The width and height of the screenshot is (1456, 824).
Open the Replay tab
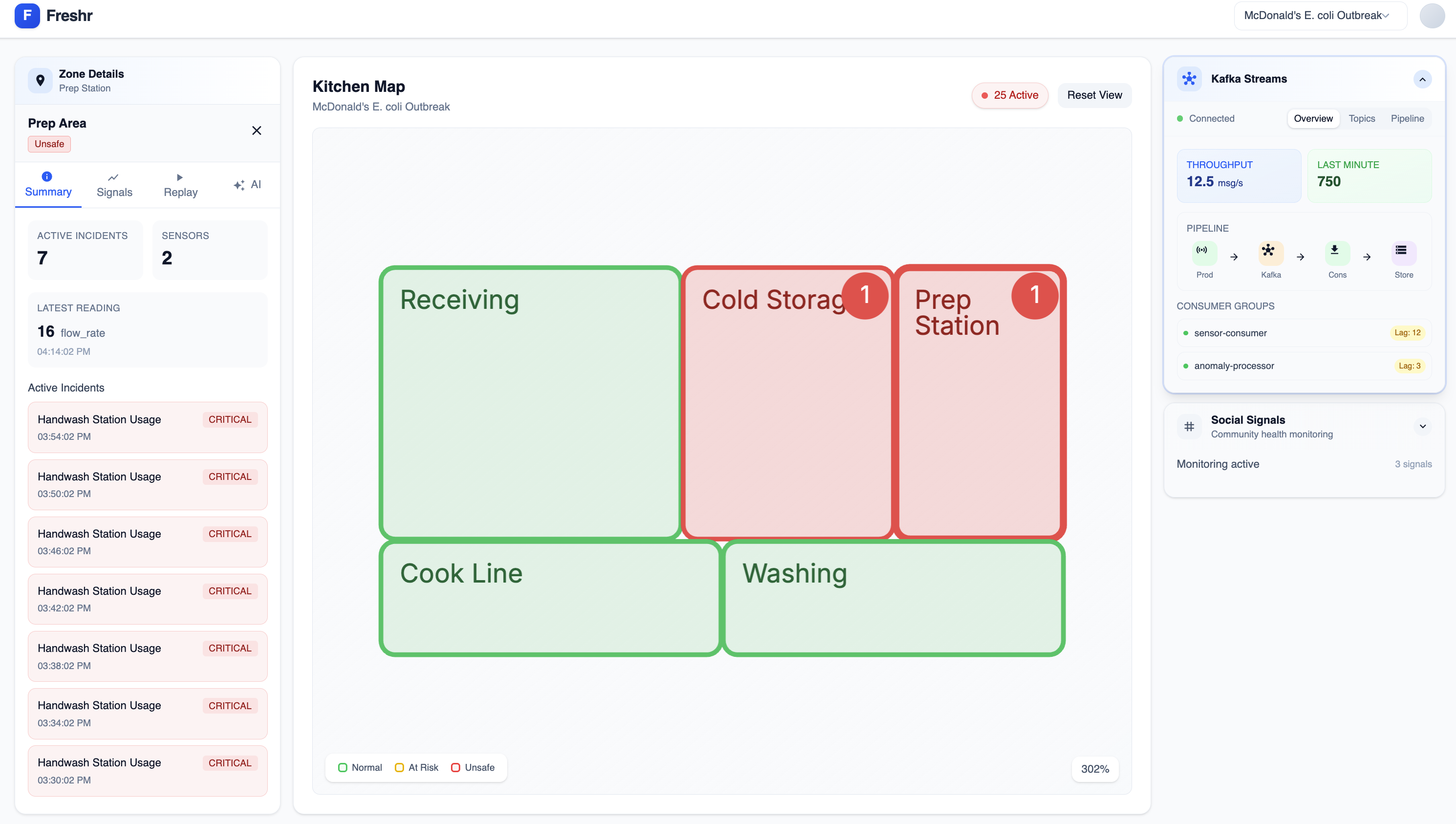[x=180, y=185]
